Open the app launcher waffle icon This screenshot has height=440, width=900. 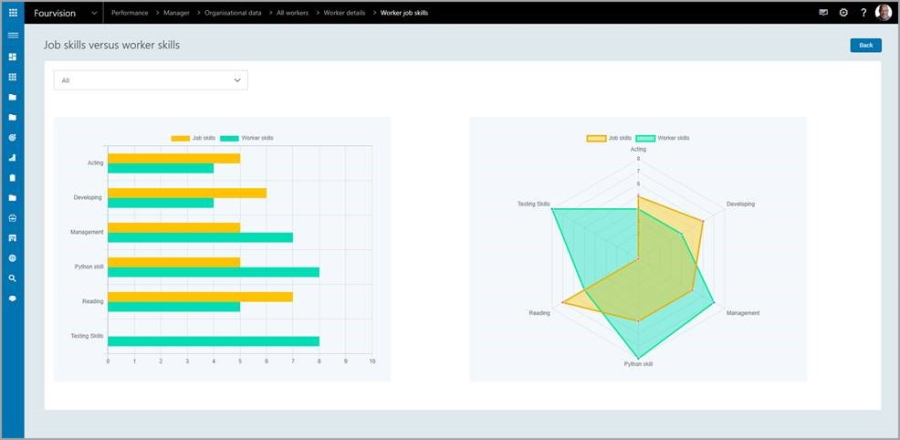pyautogui.click(x=13, y=13)
